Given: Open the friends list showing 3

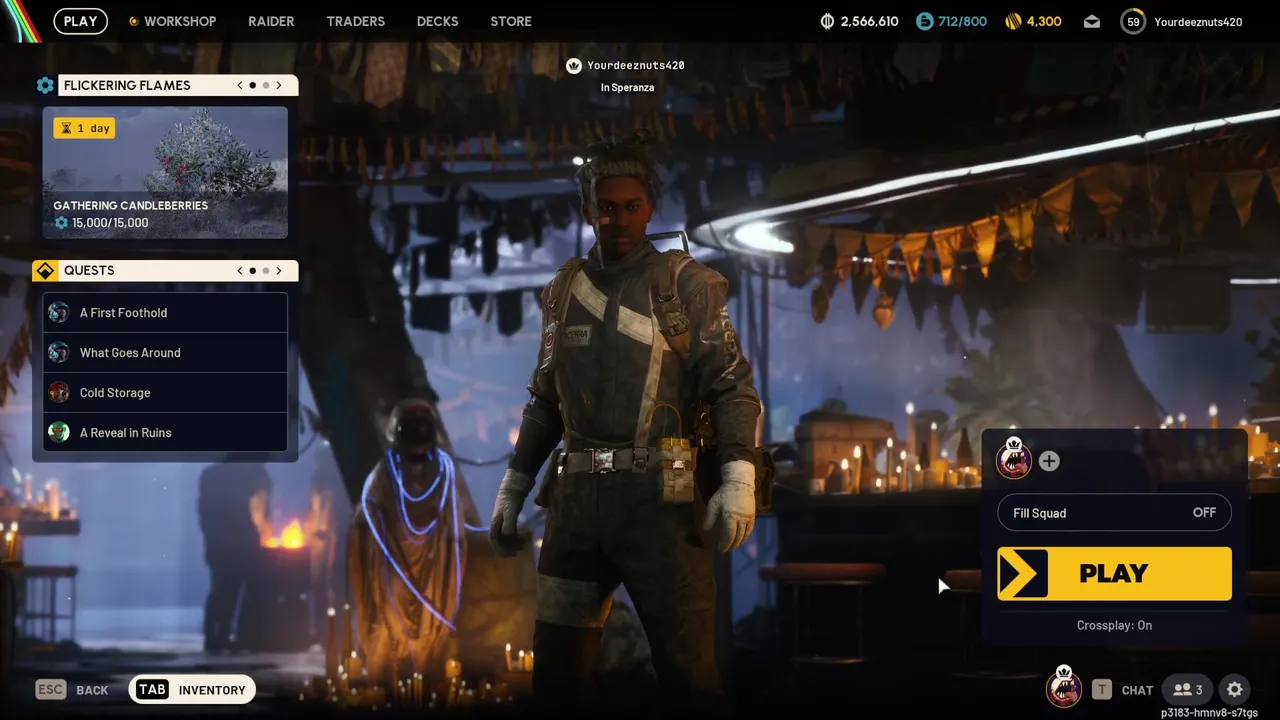Looking at the screenshot, I should pos(1188,690).
